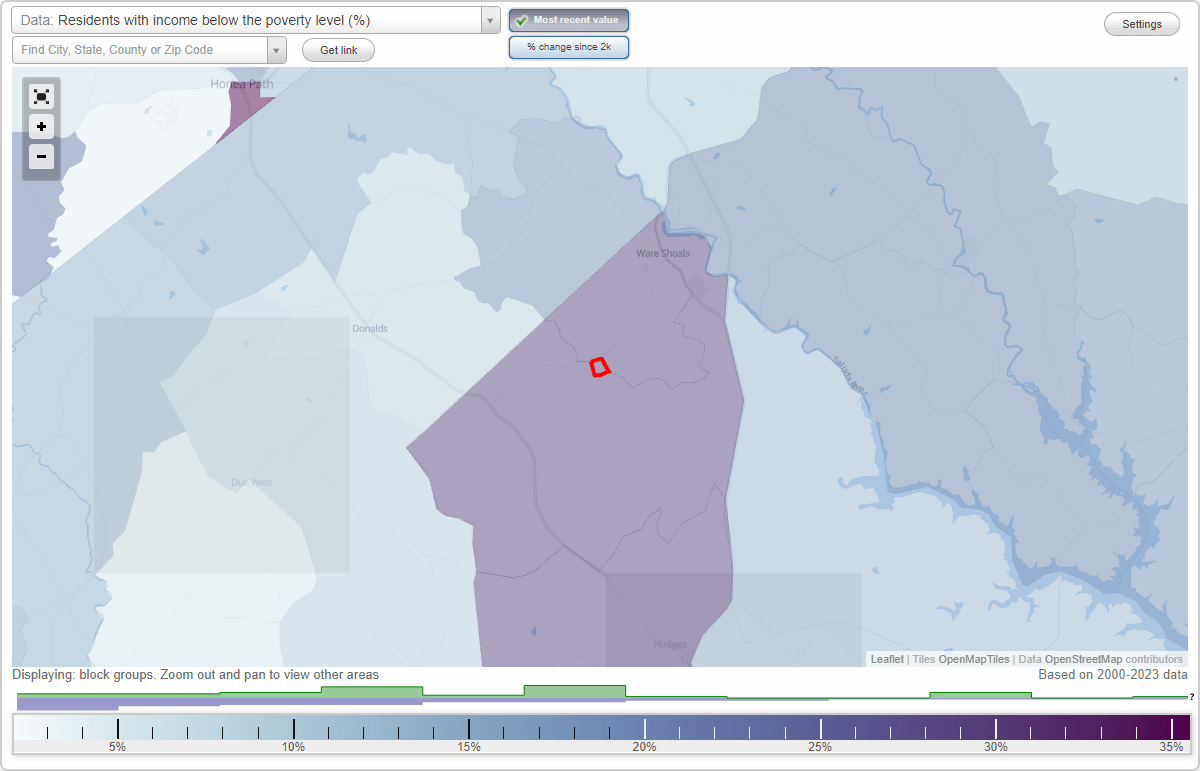
Task: Click the arrow on the city search box
Action: [276, 49]
